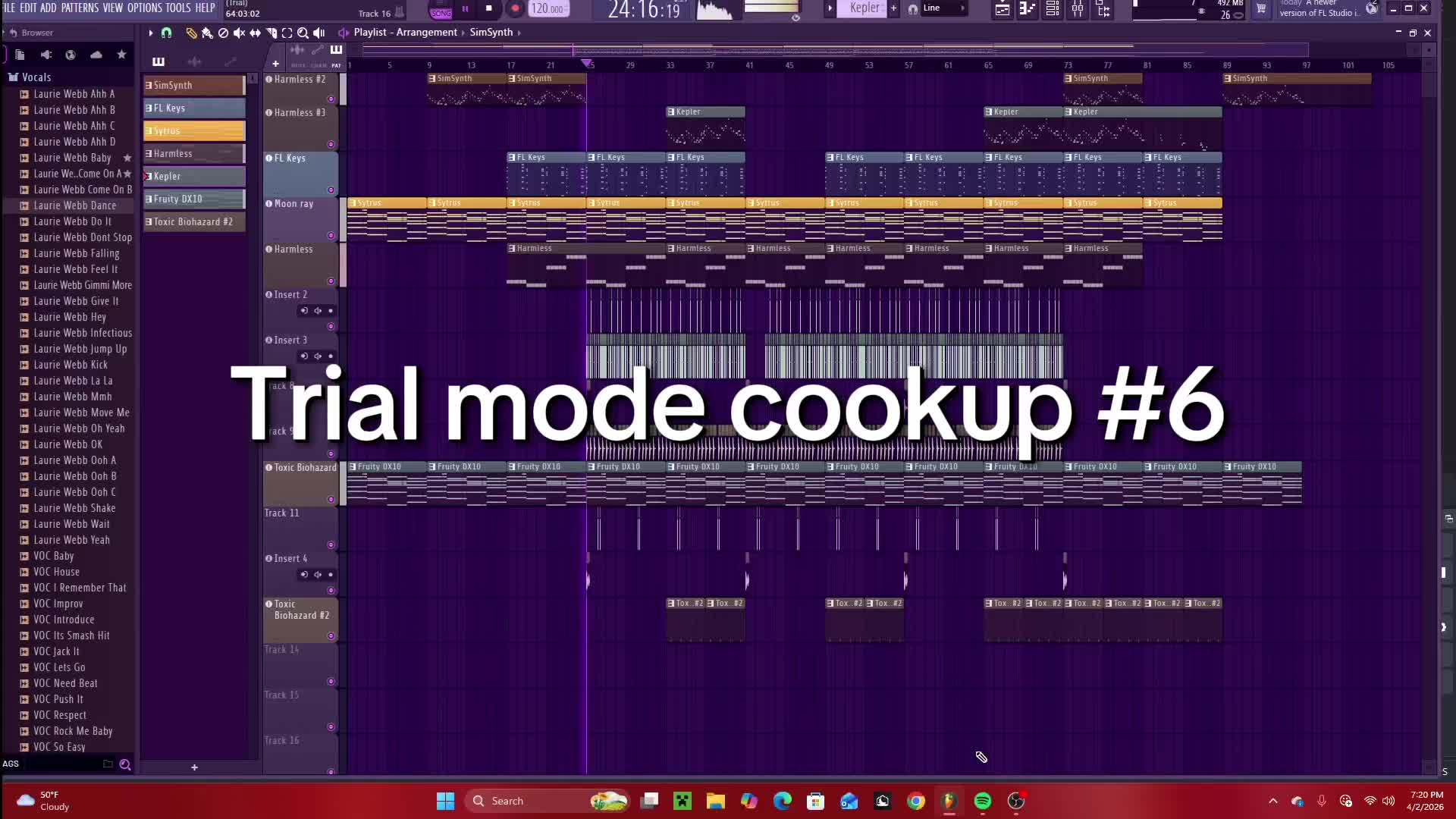
Task: Open the plugin database tab in Browser
Action: (x=71, y=55)
